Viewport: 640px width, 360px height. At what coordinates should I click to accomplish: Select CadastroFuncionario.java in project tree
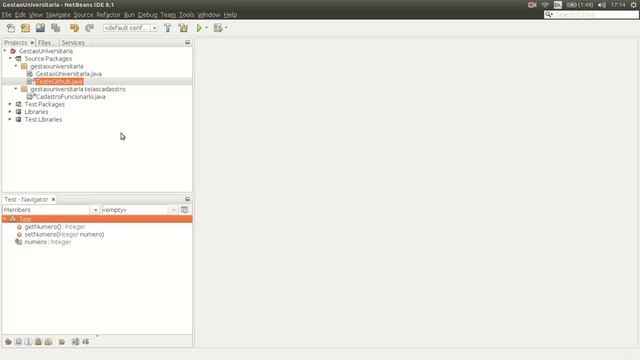pos(71,97)
